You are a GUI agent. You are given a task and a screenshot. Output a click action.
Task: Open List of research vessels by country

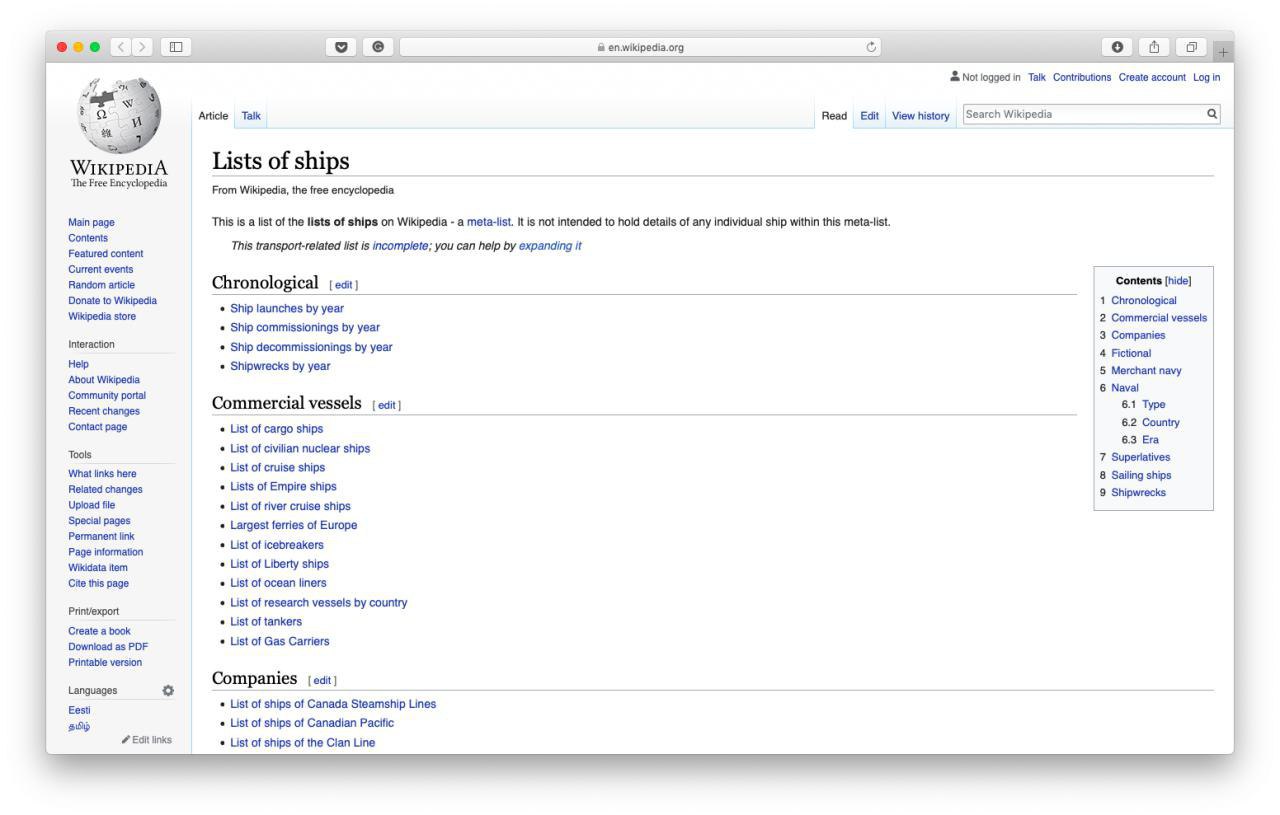point(319,603)
